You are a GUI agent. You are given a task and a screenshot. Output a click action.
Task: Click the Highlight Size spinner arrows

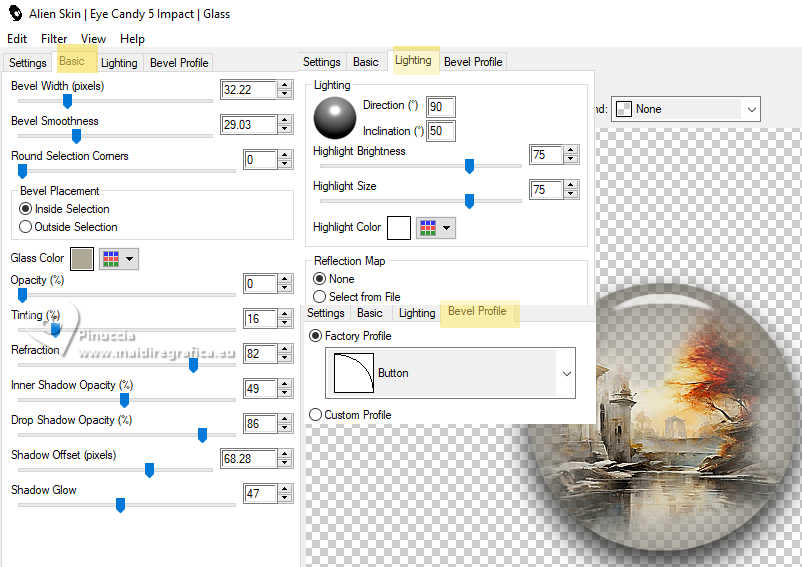click(x=570, y=190)
